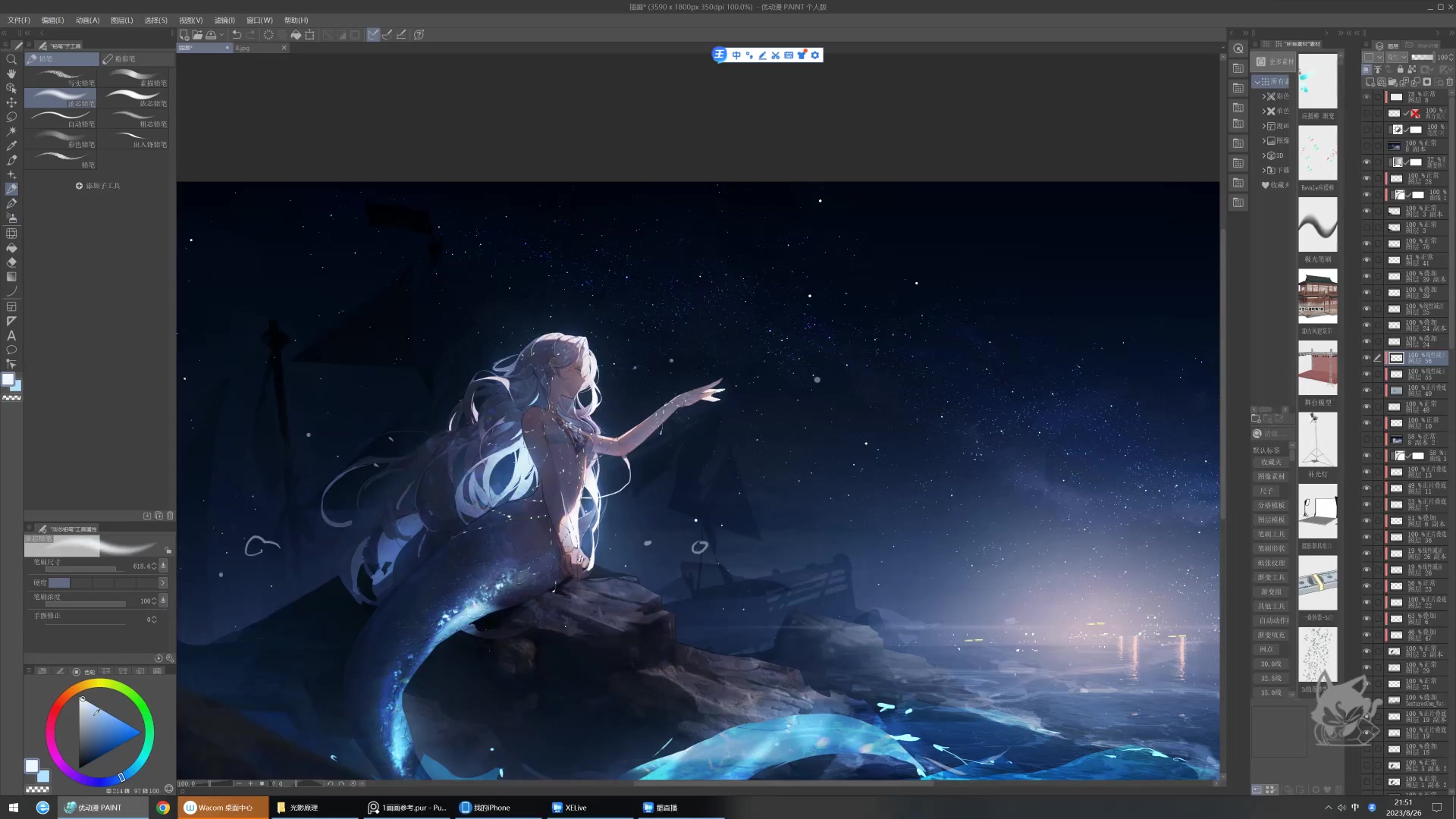
Task: Select the Fill bucket tool
Action: (x=11, y=248)
